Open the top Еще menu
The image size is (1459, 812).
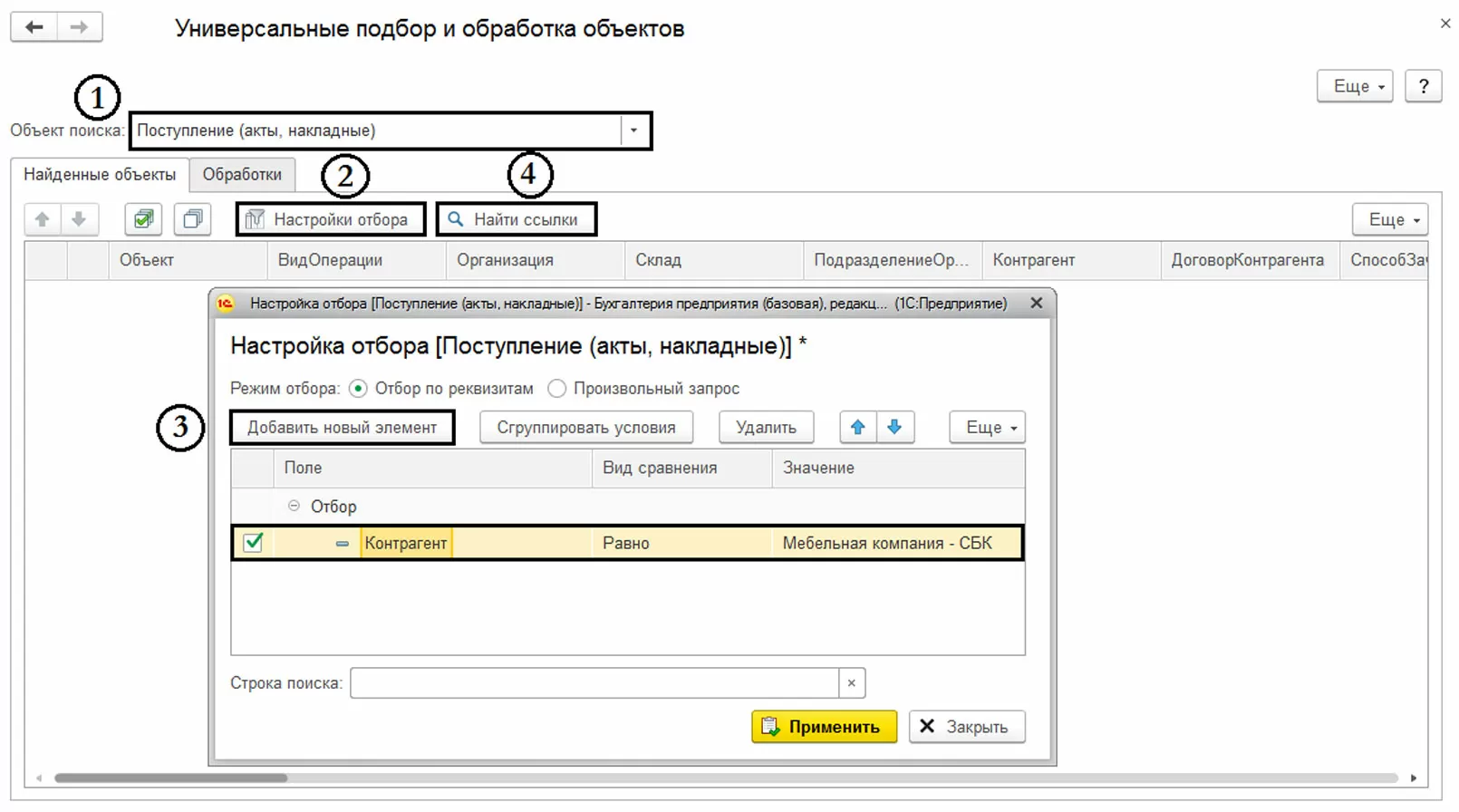(x=1355, y=86)
